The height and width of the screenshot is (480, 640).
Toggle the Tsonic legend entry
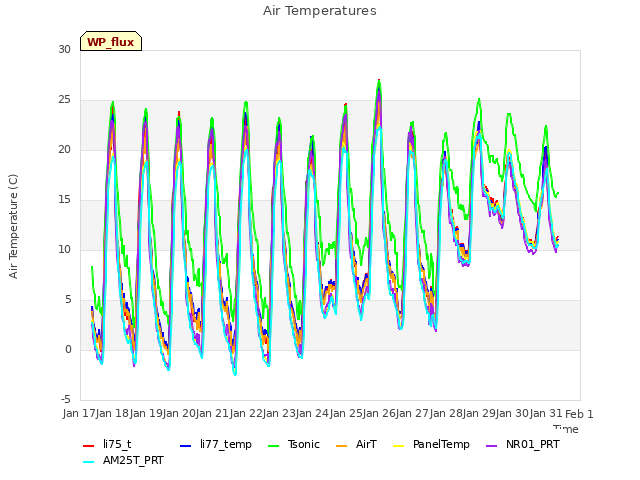294,444
